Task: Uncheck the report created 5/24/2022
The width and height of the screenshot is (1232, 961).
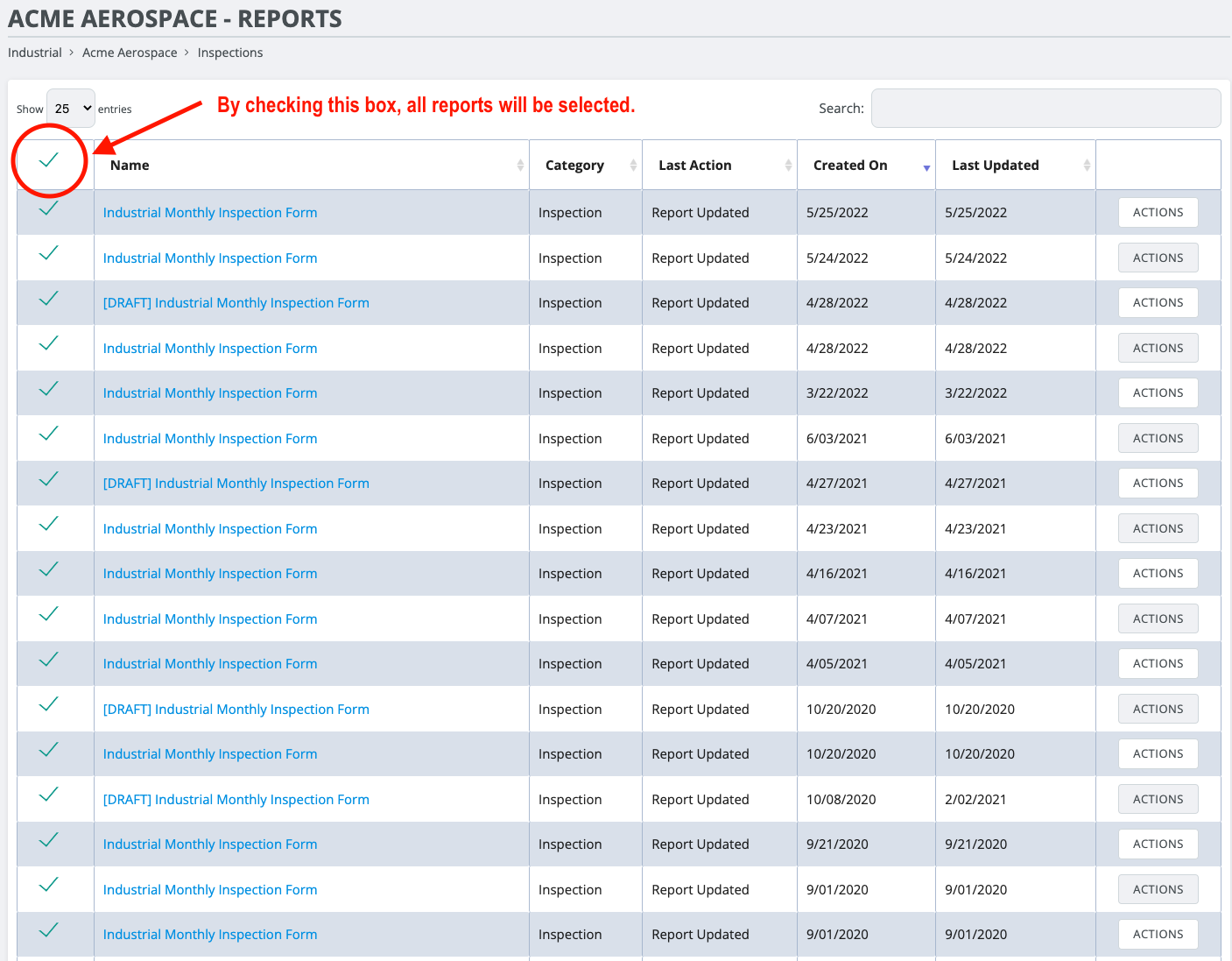Action: point(49,253)
